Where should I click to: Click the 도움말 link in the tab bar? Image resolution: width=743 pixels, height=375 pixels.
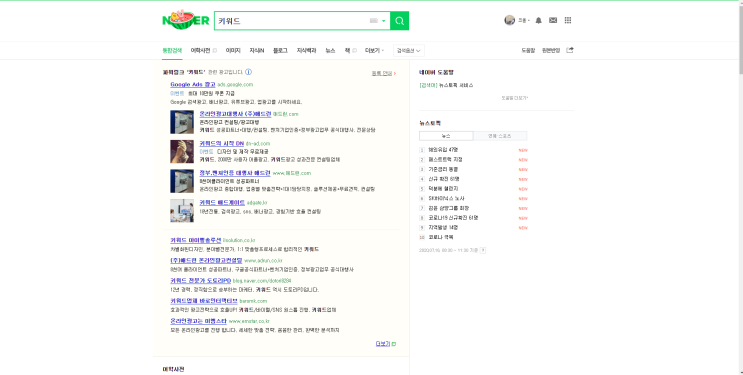tap(528, 50)
